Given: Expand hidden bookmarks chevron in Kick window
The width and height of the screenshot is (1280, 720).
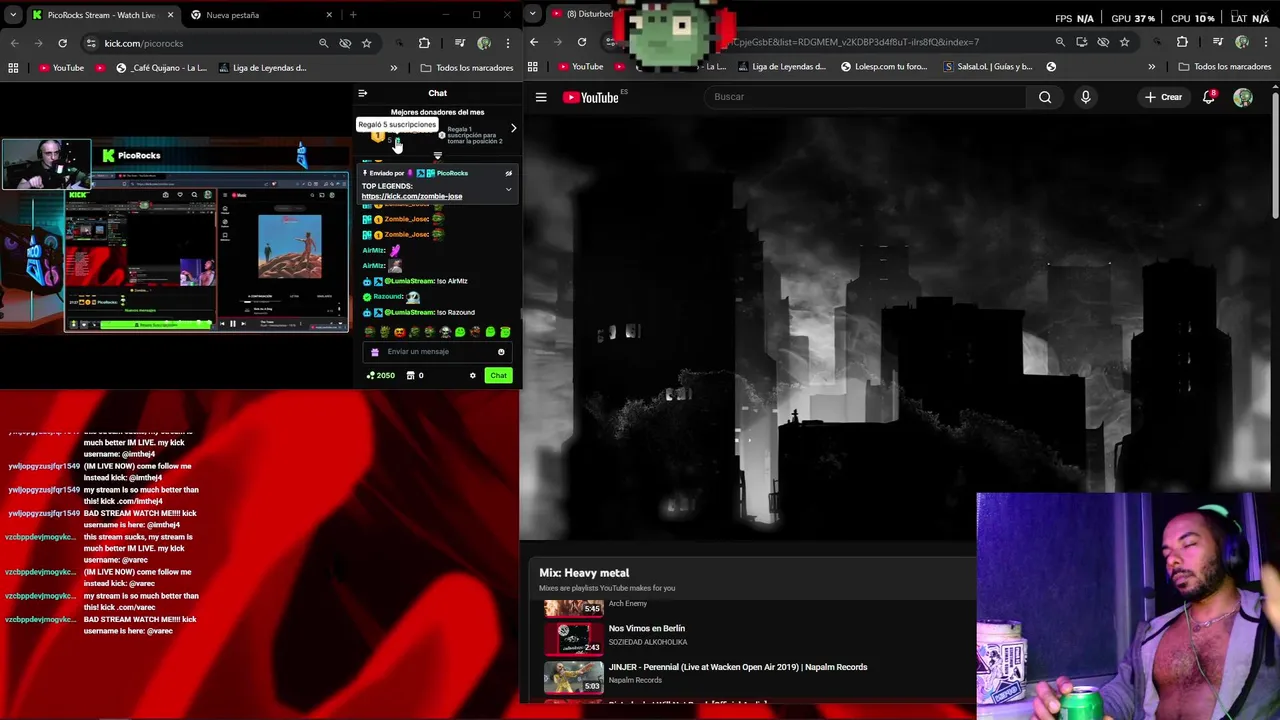Looking at the screenshot, I should click(x=393, y=68).
